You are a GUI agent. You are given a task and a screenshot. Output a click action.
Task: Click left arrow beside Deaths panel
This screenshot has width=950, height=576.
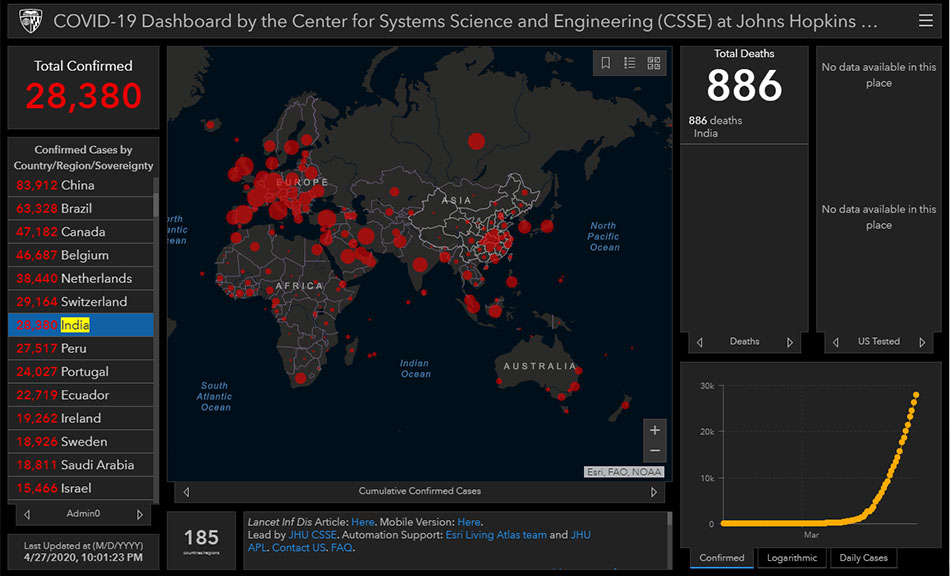point(699,342)
